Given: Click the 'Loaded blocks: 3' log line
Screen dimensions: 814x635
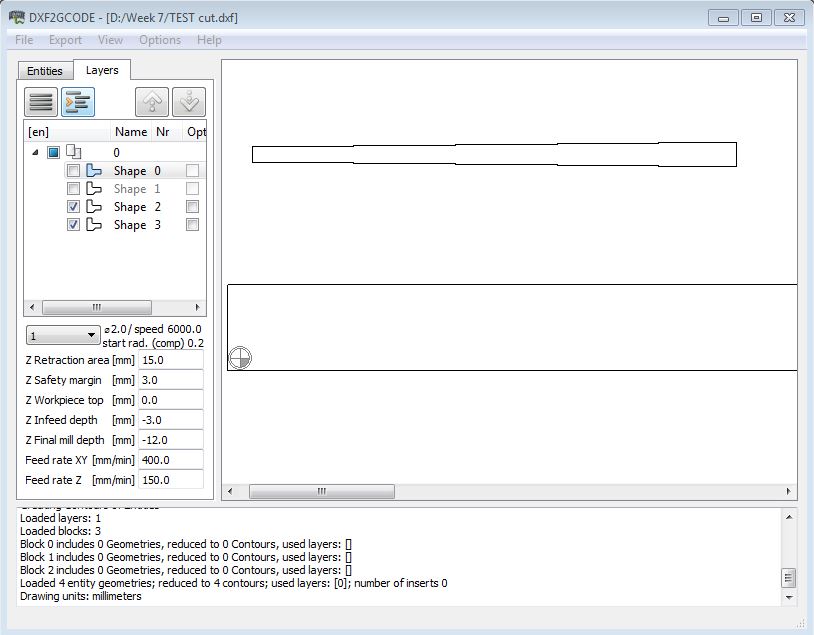Looking at the screenshot, I should point(60,531).
